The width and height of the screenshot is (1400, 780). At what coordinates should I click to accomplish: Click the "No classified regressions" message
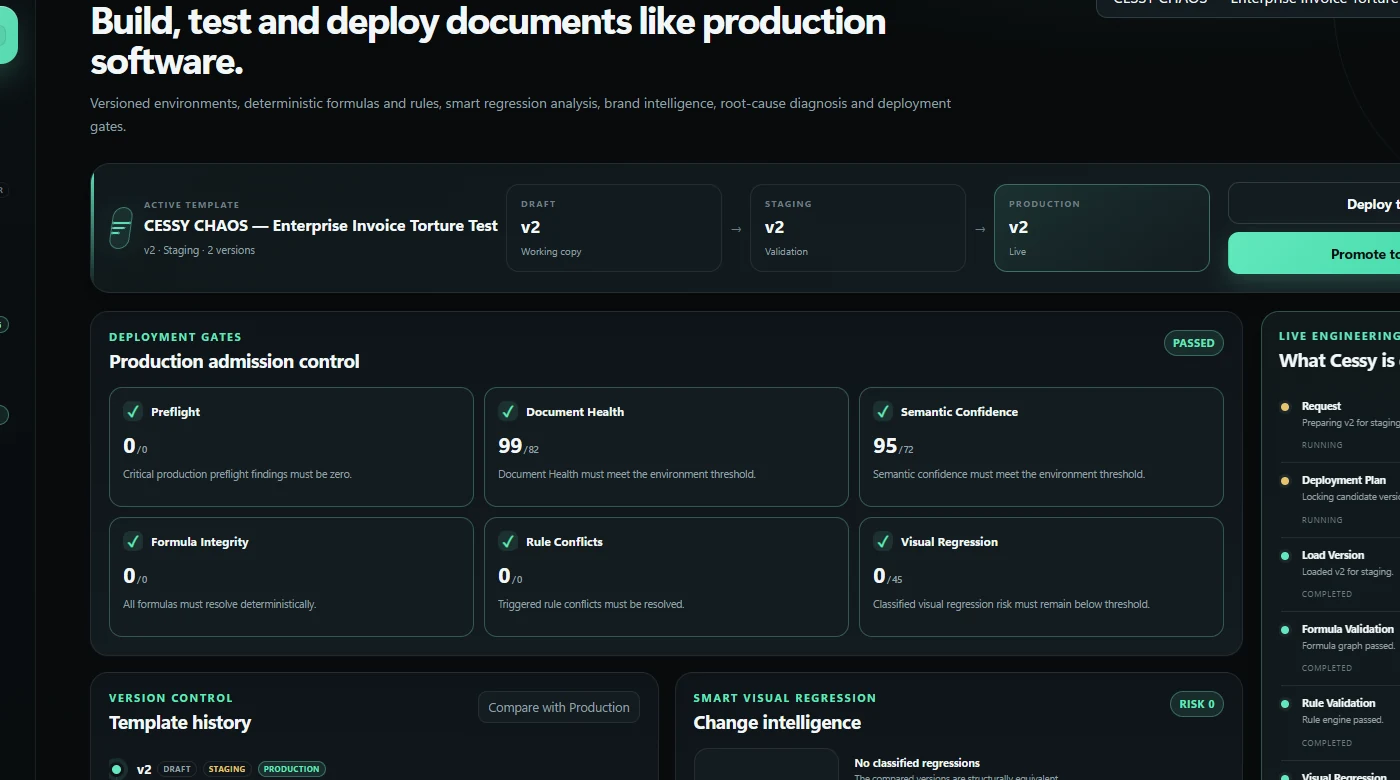pyautogui.click(x=917, y=763)
